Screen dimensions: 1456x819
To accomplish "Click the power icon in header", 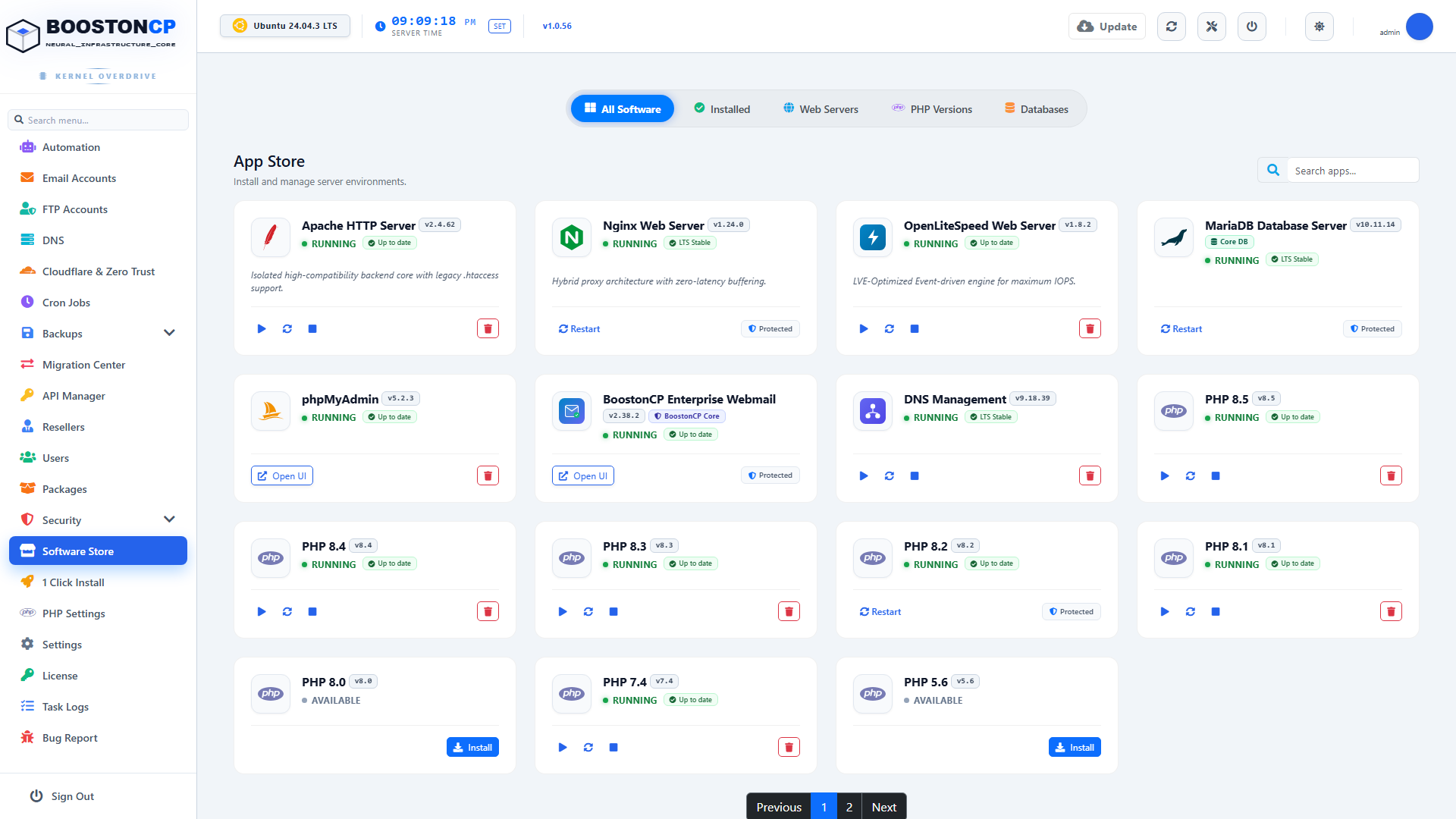I will [1252, 27].
